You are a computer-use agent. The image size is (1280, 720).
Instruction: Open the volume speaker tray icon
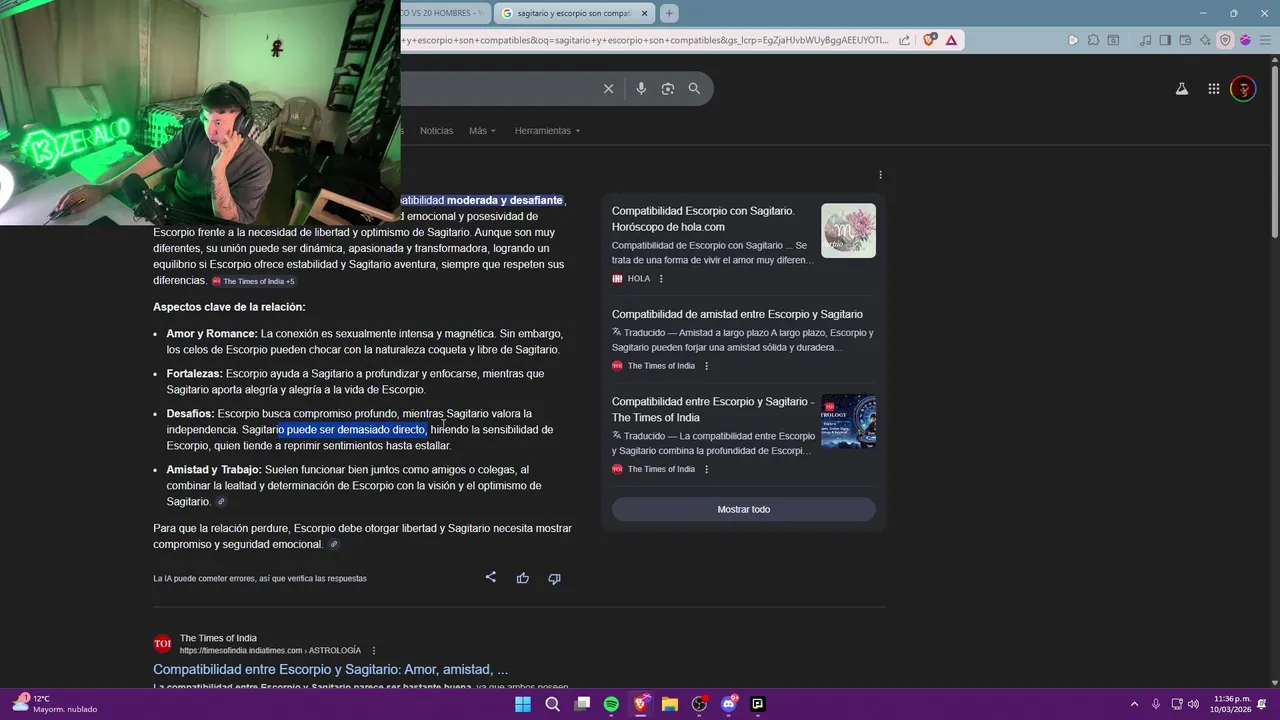1193,704
